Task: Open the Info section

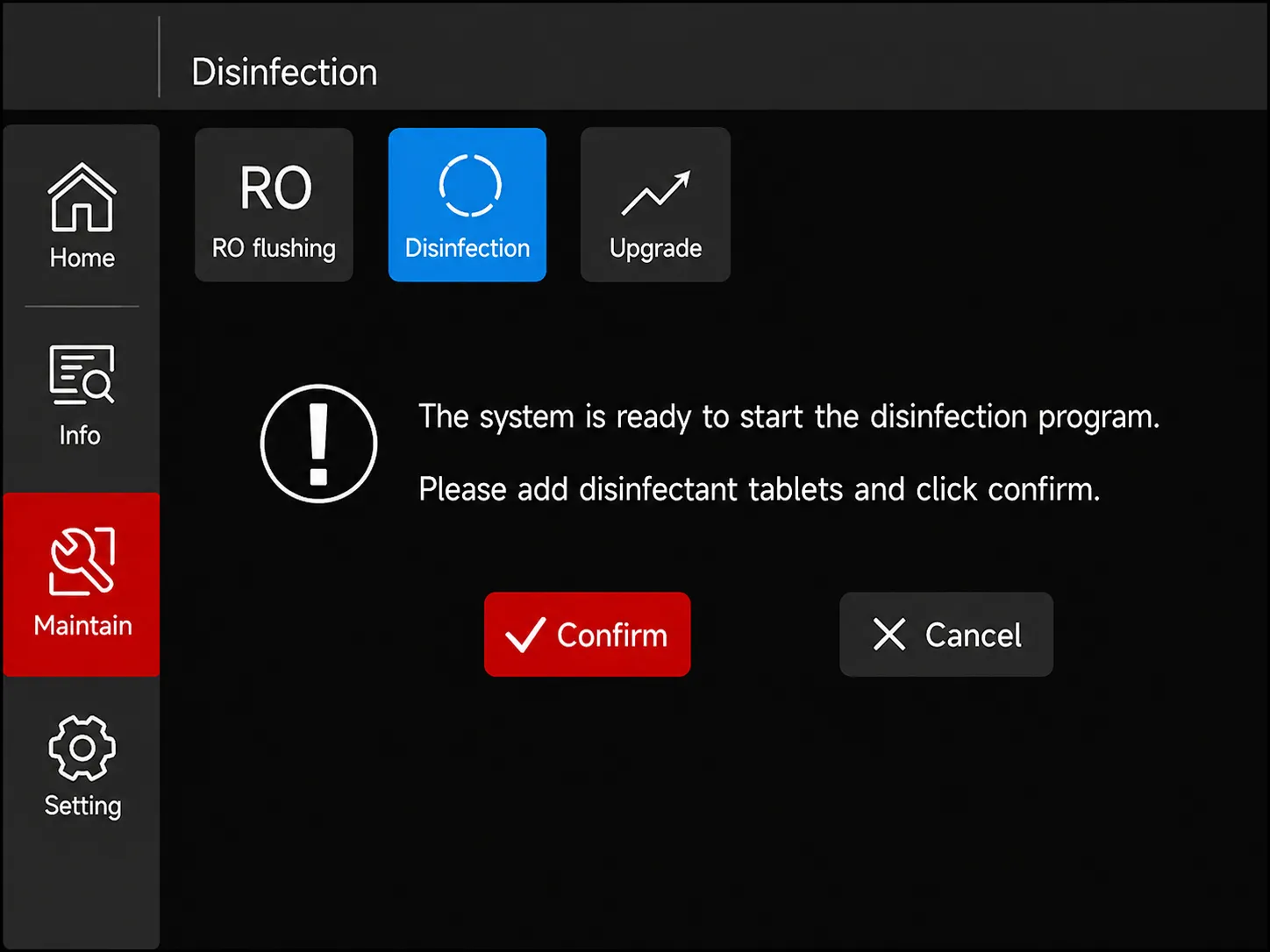Action: (82, 397)
